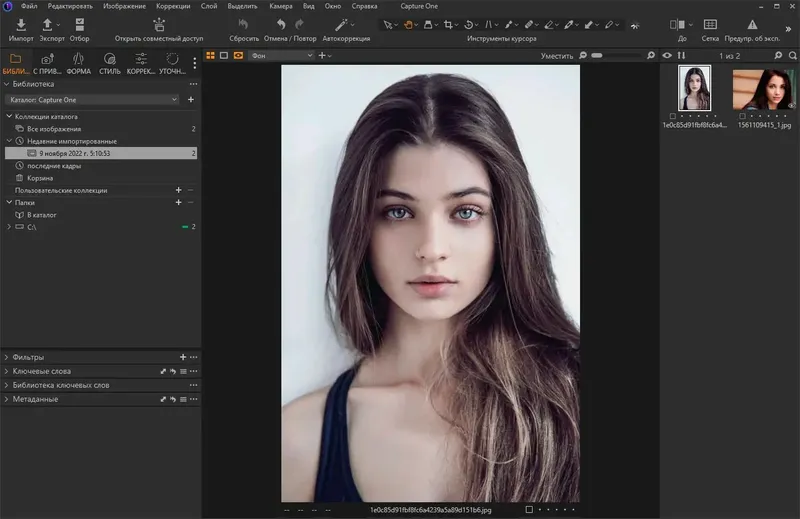Click the Сбросить (Reset) icon

click(243, 24)
